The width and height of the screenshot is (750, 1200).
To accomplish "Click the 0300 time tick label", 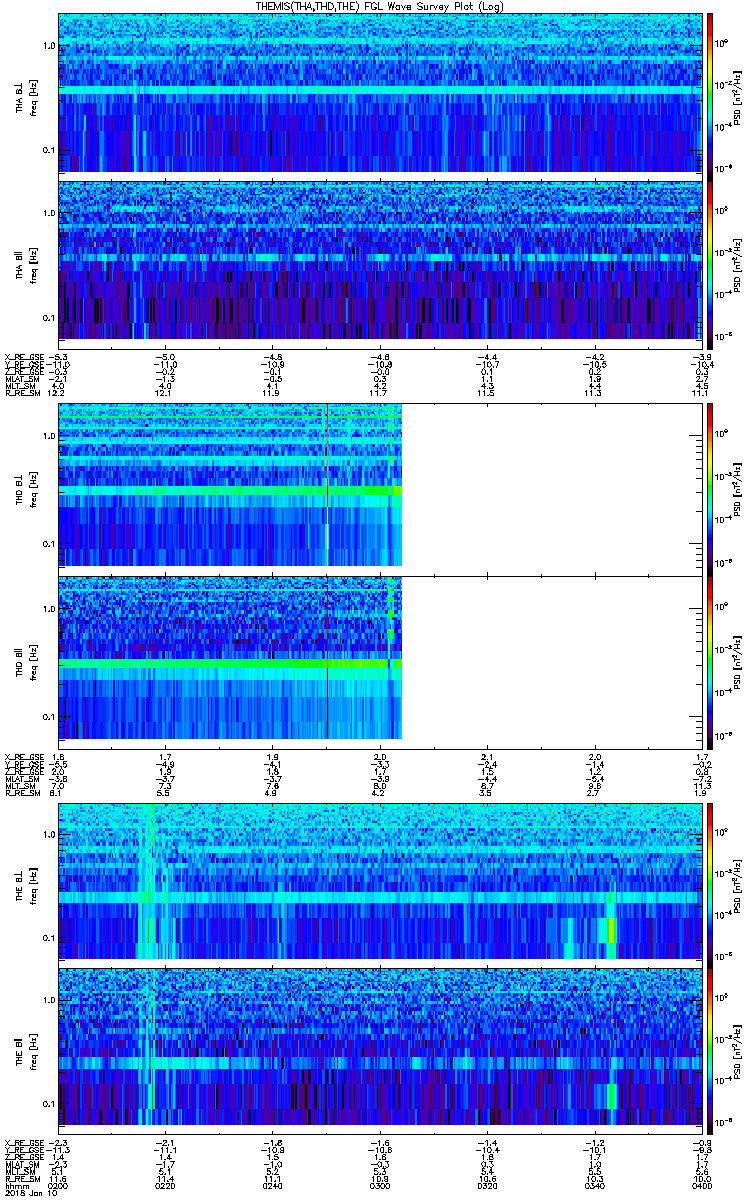I will click(x=379, y=1184).
